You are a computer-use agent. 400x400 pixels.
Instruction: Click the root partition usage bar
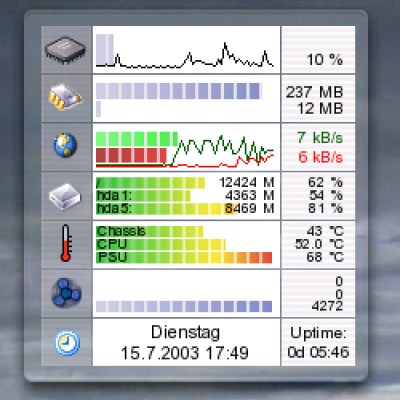click(x=150, y=183)
